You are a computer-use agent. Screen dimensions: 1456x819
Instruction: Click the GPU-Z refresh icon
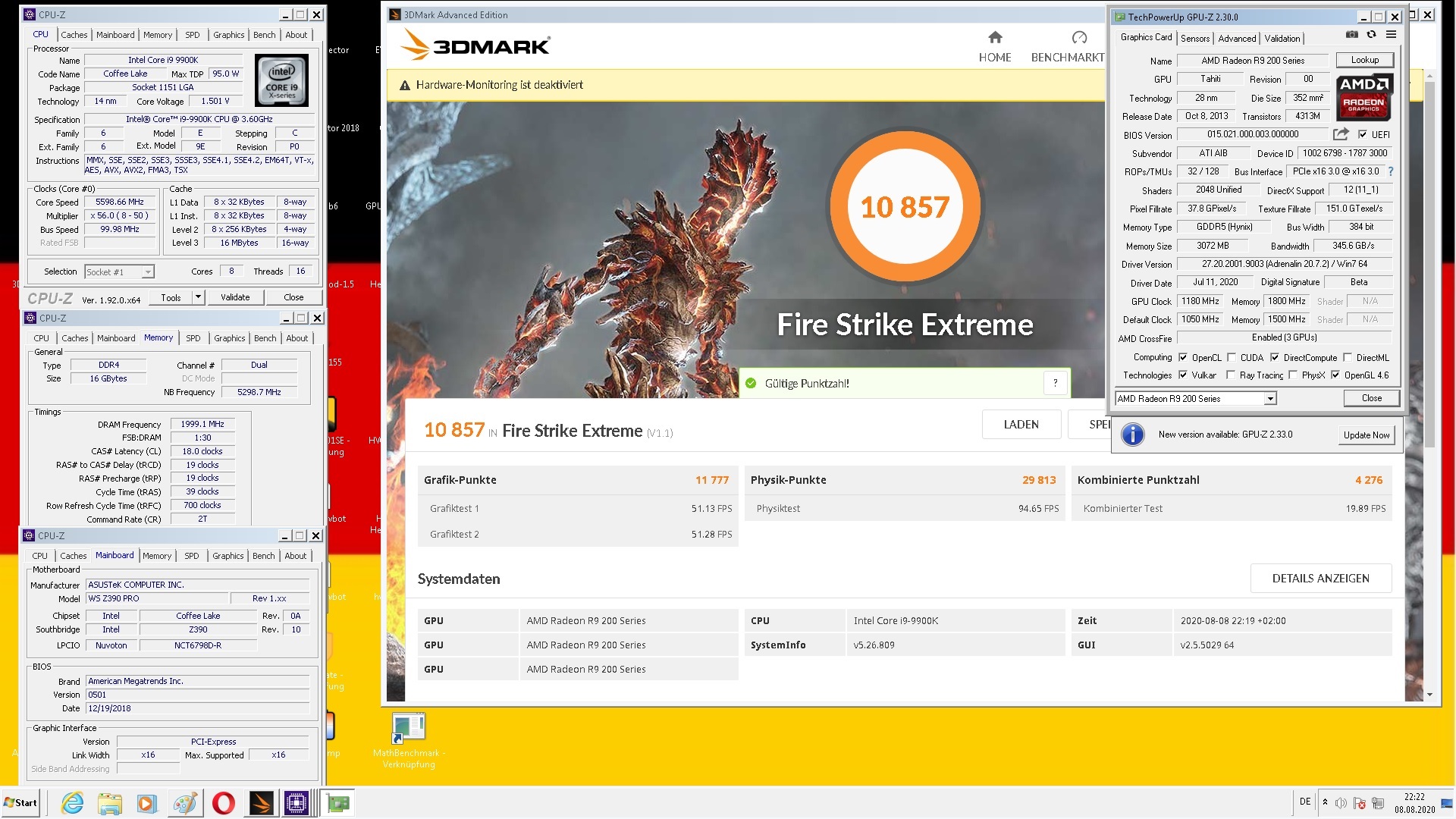pos(1371,34)
